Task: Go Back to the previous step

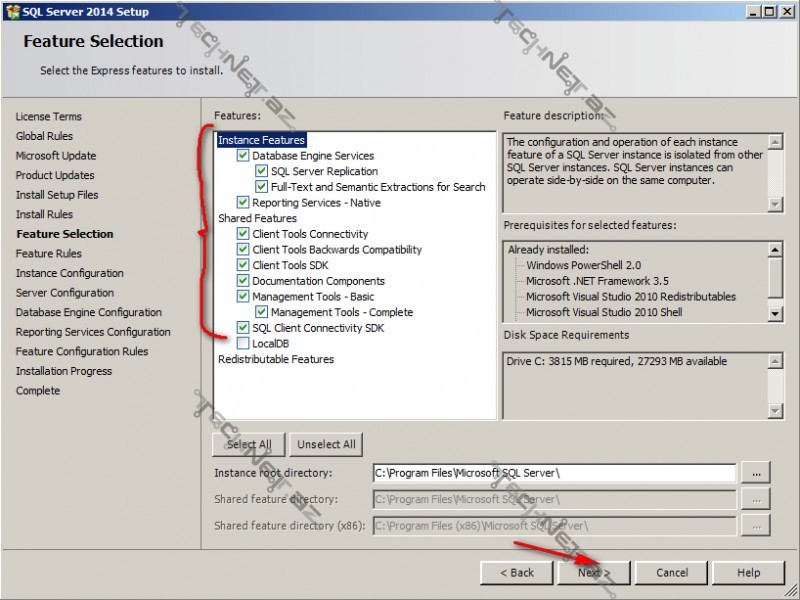Action: point(516,573)
